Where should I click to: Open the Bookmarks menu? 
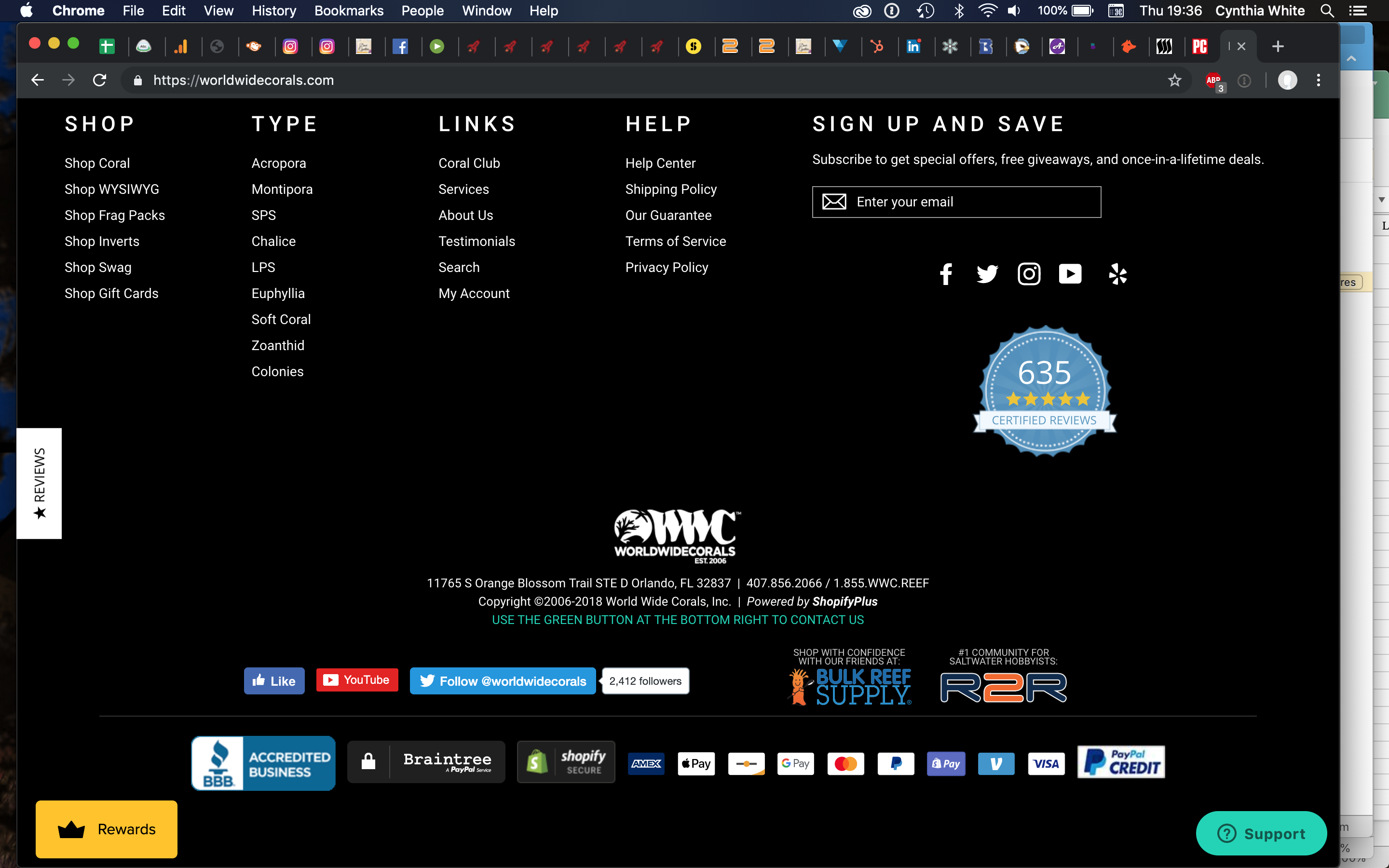point(348,10)
